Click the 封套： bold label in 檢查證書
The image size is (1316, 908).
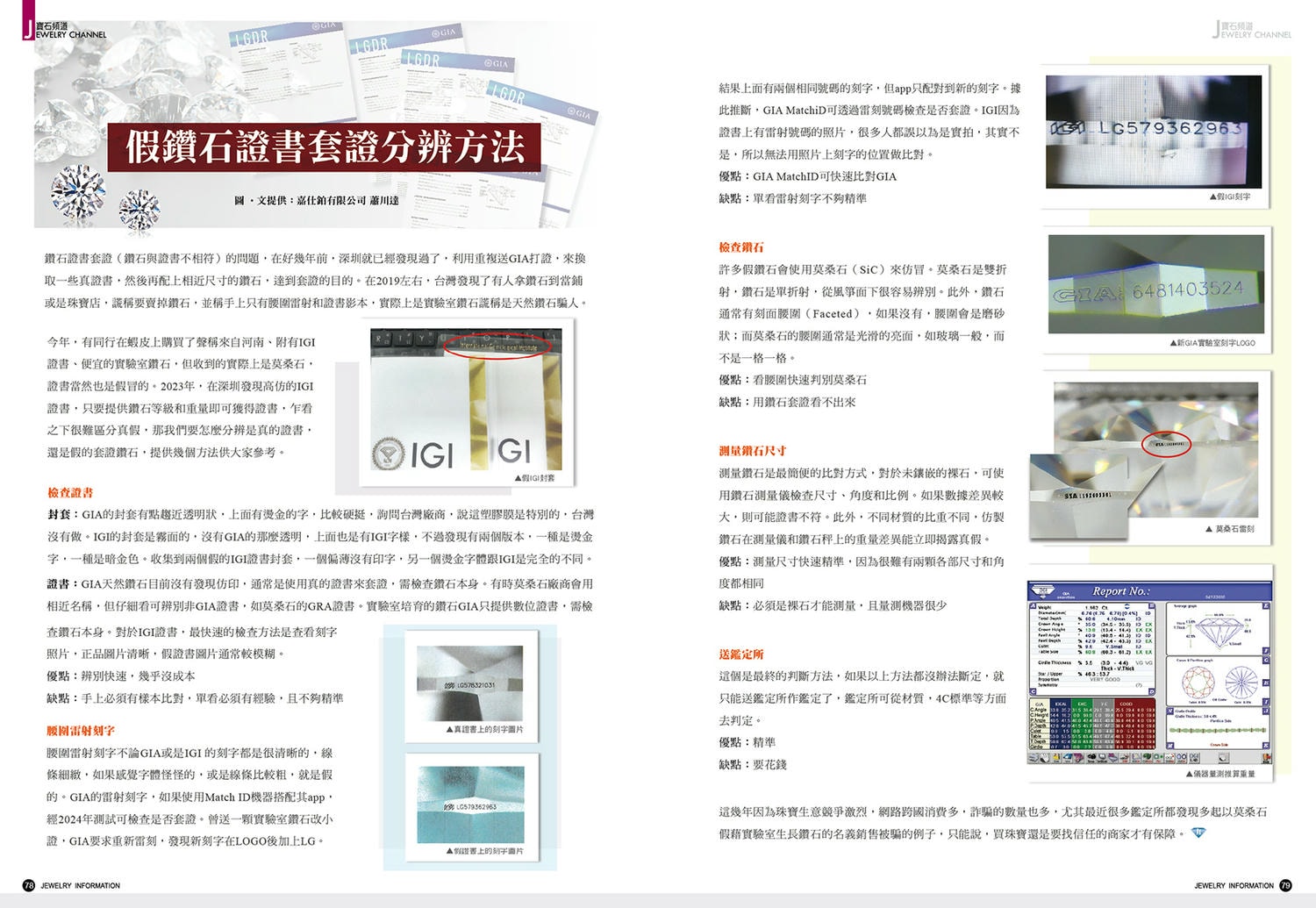pos(64,514)
